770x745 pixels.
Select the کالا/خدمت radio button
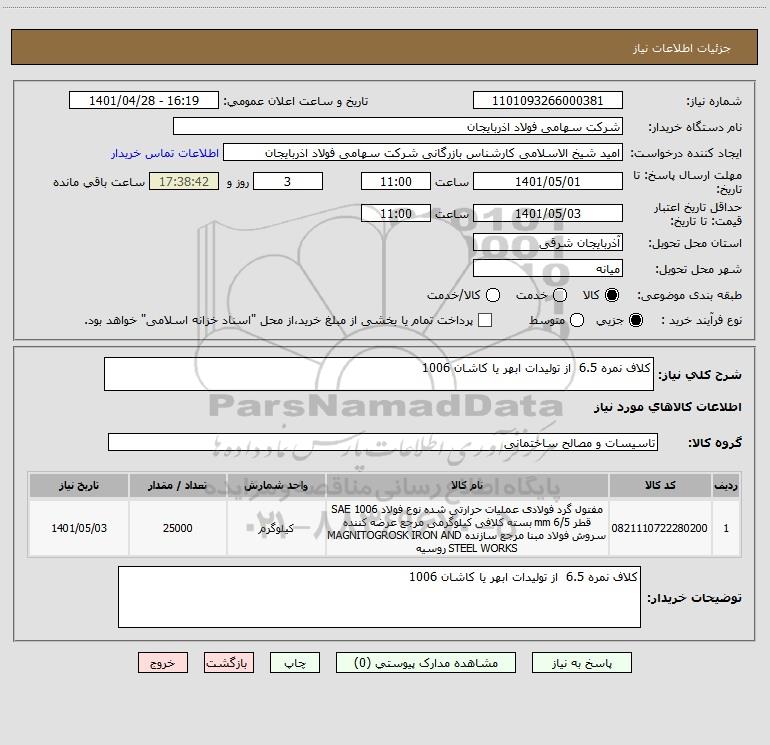coord(493,295)
